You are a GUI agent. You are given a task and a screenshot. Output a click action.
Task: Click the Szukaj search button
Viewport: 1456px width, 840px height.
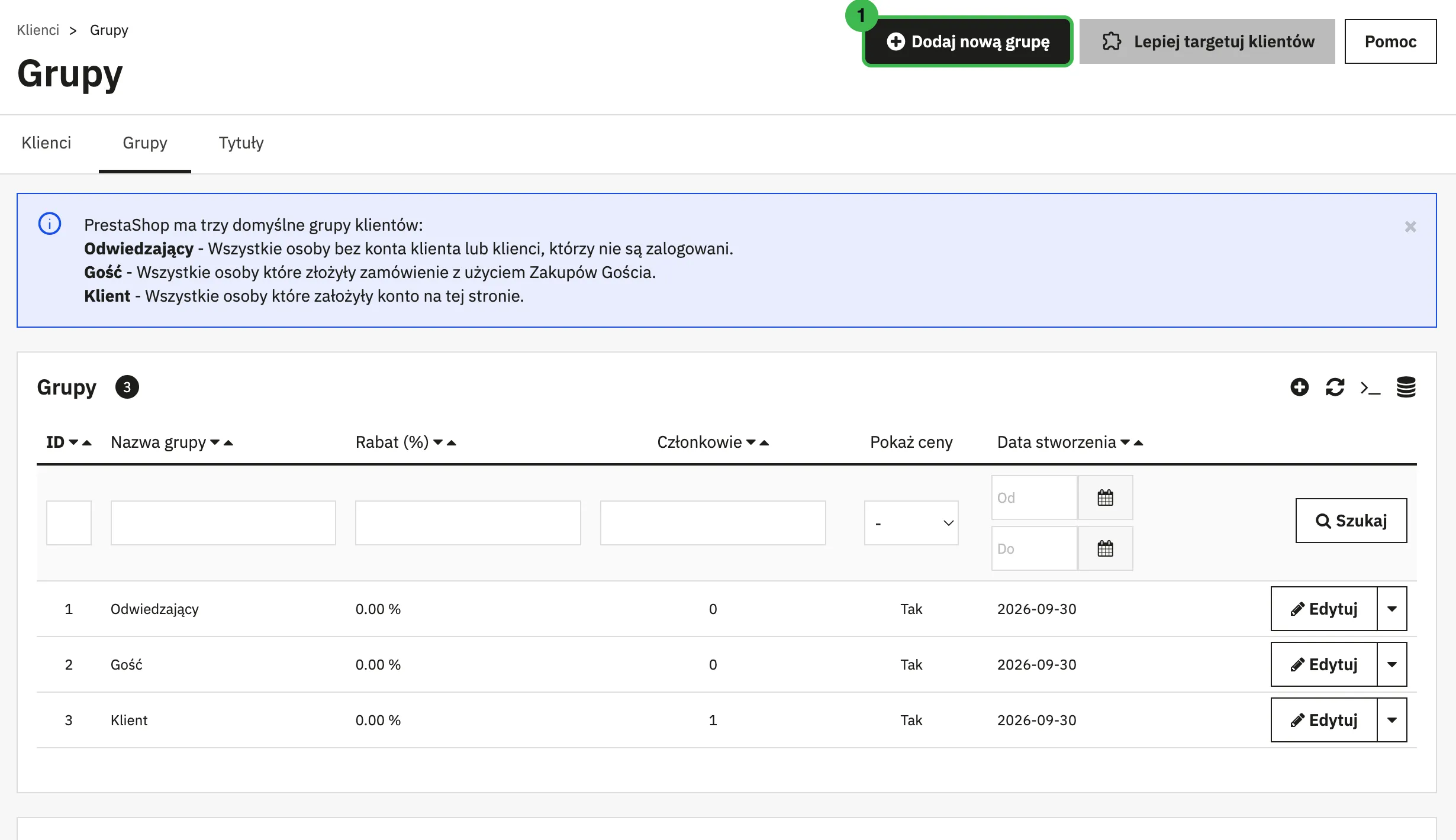(1351, 521)
